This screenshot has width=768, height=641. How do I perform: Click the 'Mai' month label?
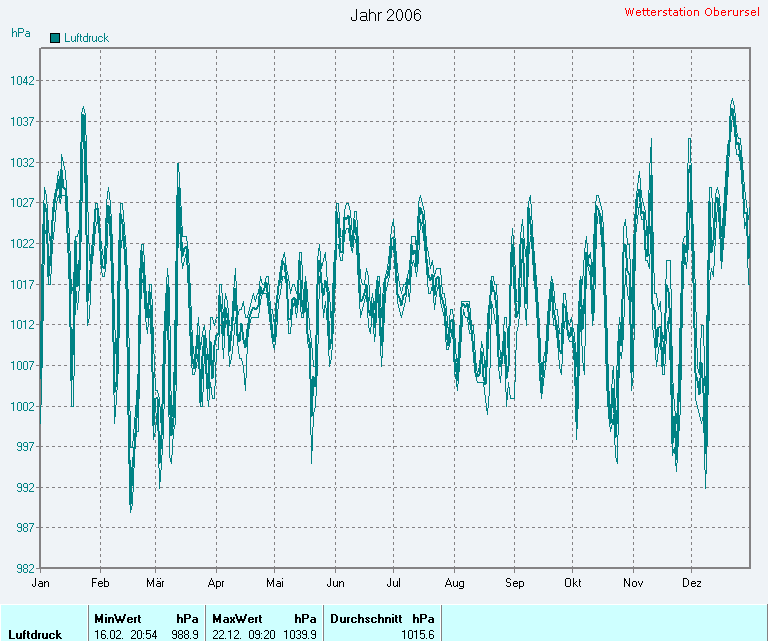[275, 583]
